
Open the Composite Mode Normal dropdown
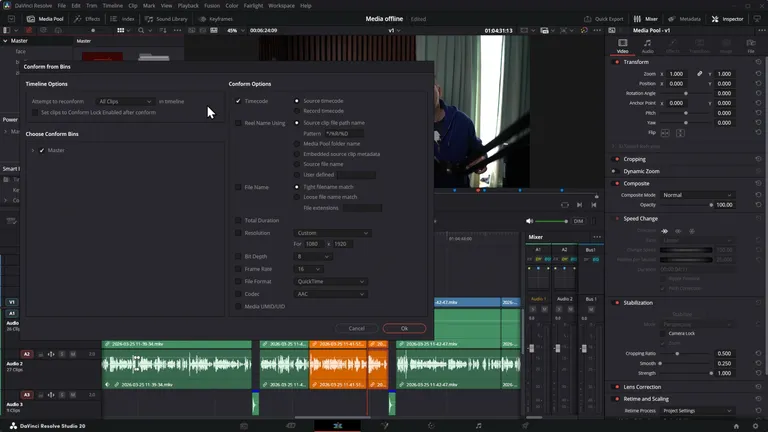[x=697, y=195]
